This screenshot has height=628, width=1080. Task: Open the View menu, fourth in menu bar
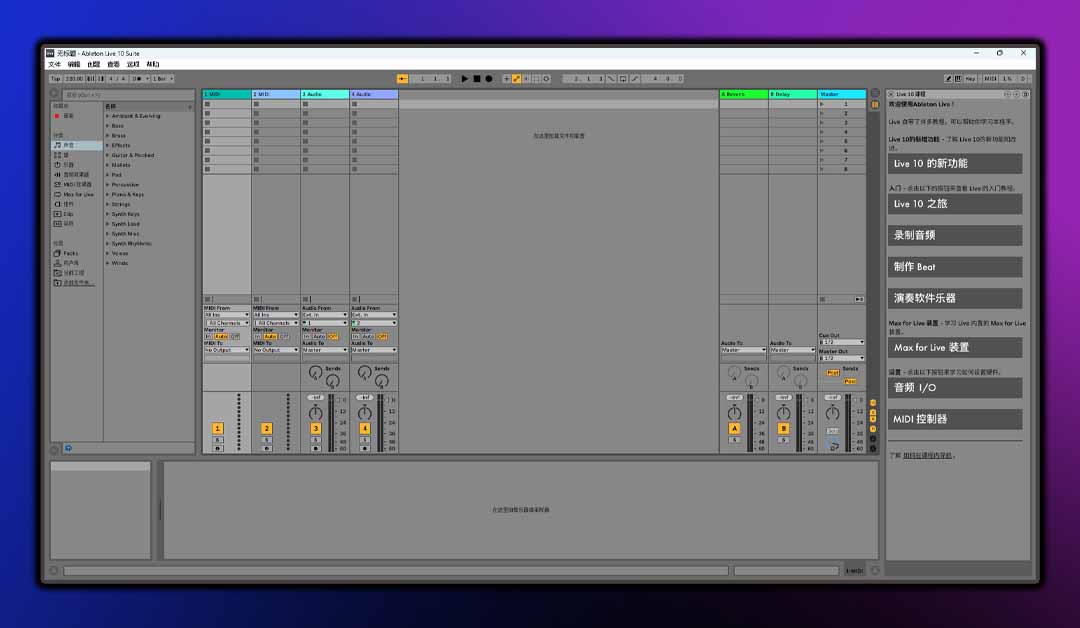pyautogui.click(x=113, y=65)
